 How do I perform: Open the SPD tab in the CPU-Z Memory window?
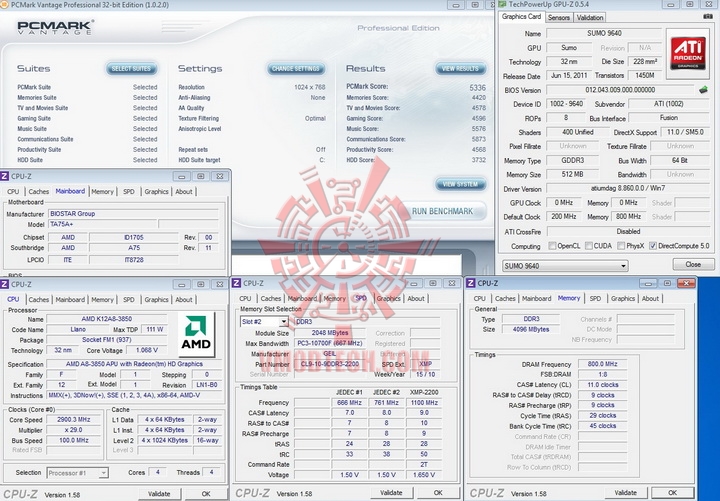coord(595,298)
